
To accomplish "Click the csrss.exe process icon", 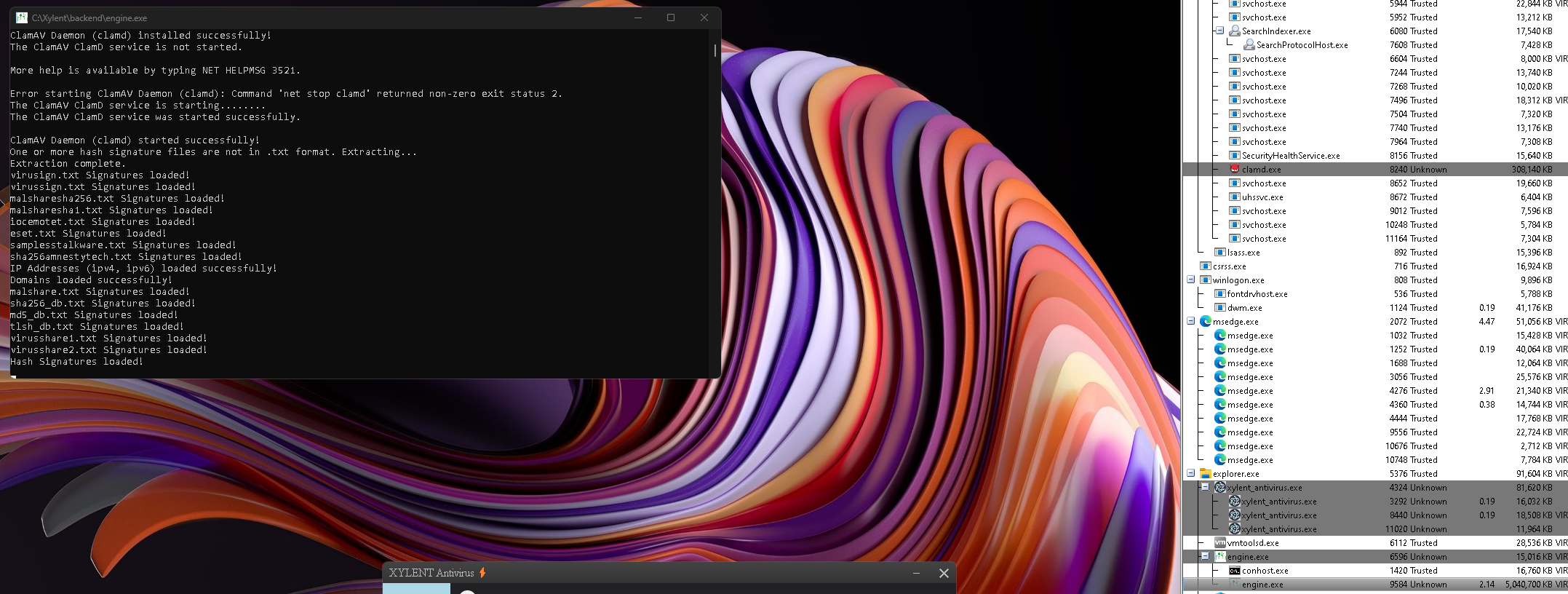I will (1206, 266).
